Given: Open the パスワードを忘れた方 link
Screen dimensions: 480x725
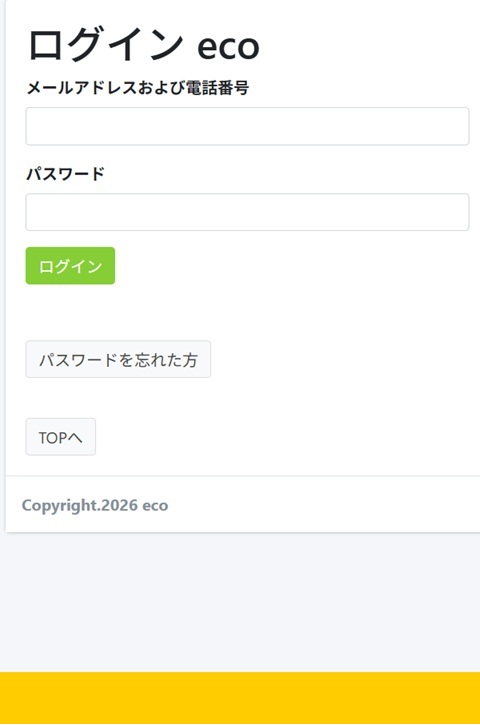Looking at the screenshot, I should click(118, 359).
